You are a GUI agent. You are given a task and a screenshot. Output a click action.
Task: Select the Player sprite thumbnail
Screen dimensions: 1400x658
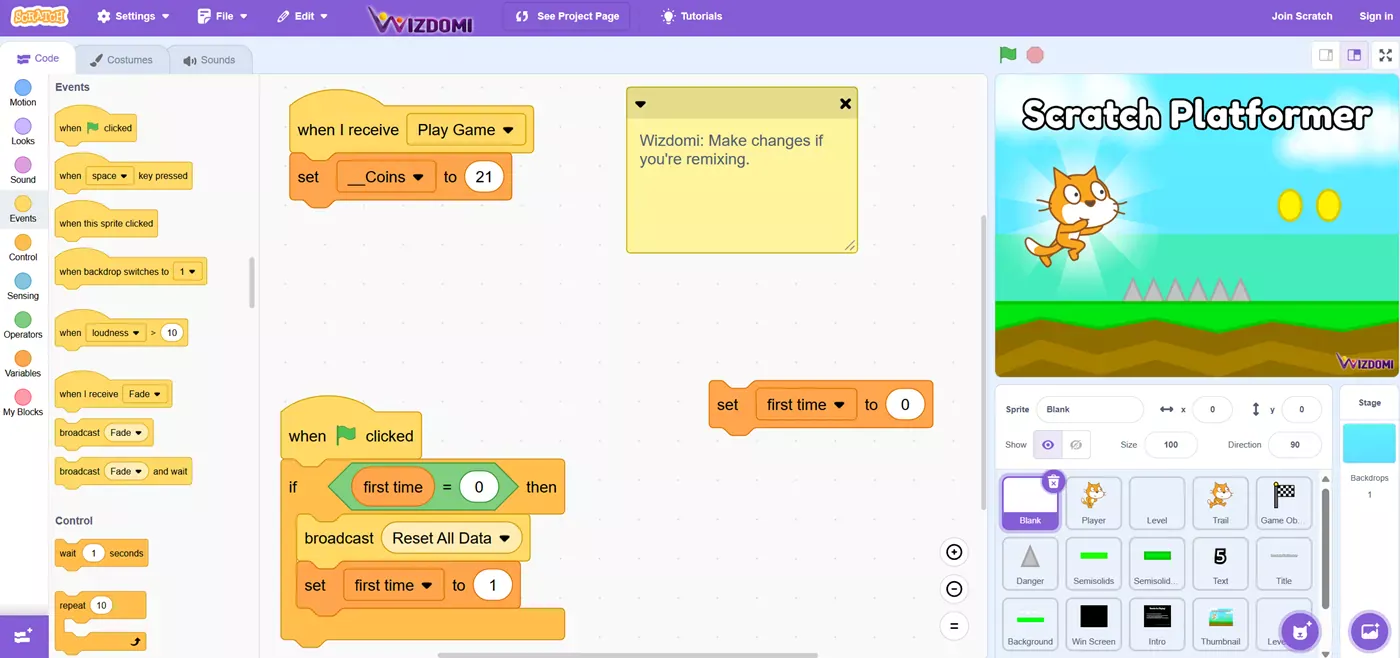click(x=1093, y=502)
